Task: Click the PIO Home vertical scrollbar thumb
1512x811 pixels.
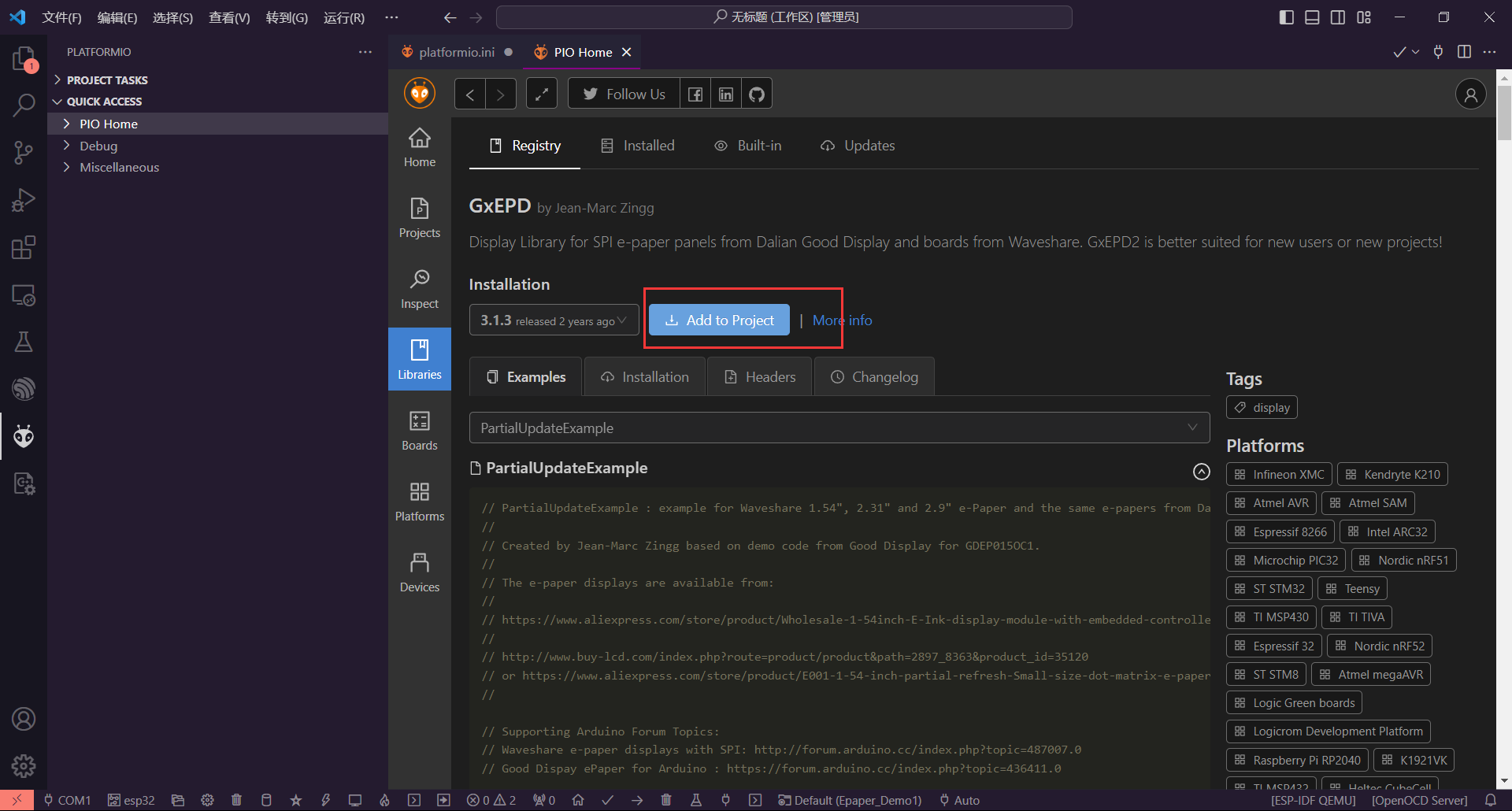Action: [x=1504, y=111]
